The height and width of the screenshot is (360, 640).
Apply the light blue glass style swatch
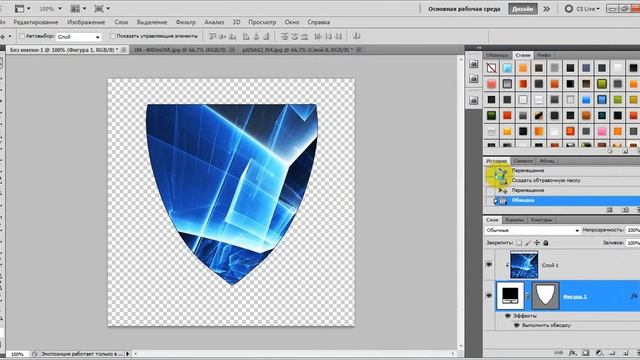(507, 68)
